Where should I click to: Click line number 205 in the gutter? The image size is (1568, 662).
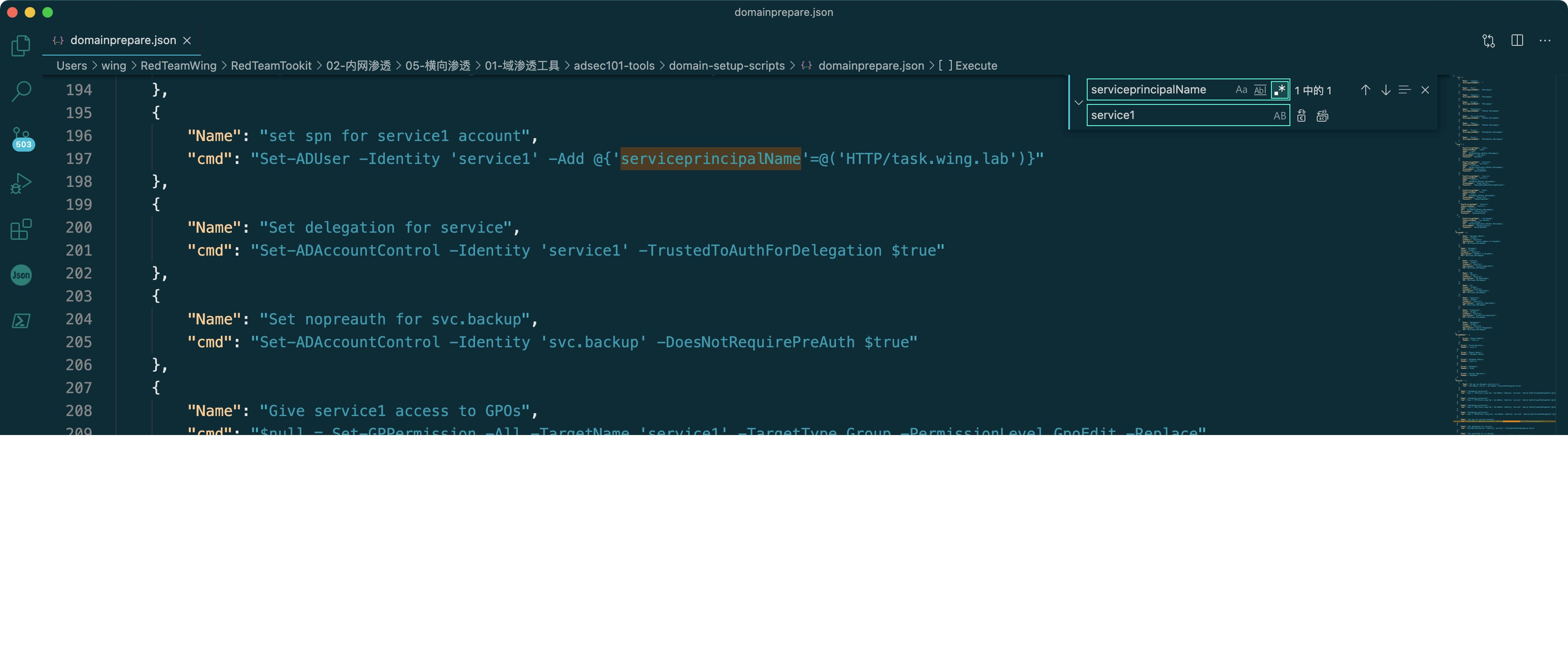[x=78, y=342]
